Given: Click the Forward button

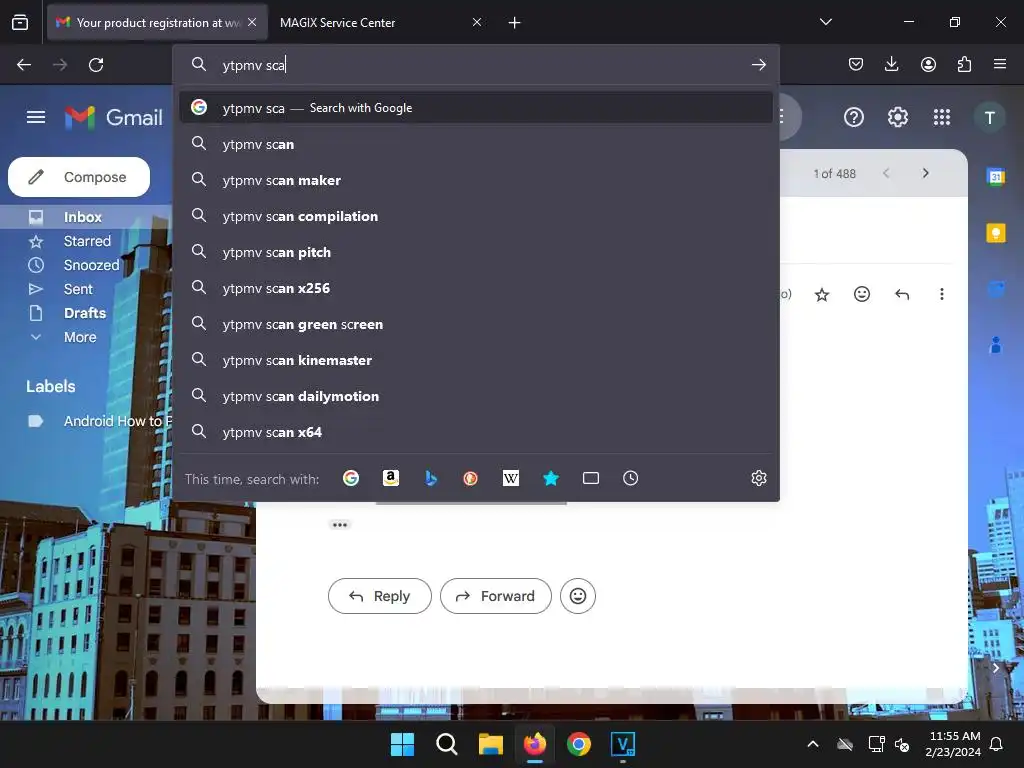Looking at the screenshot, I should pos(496,596).
